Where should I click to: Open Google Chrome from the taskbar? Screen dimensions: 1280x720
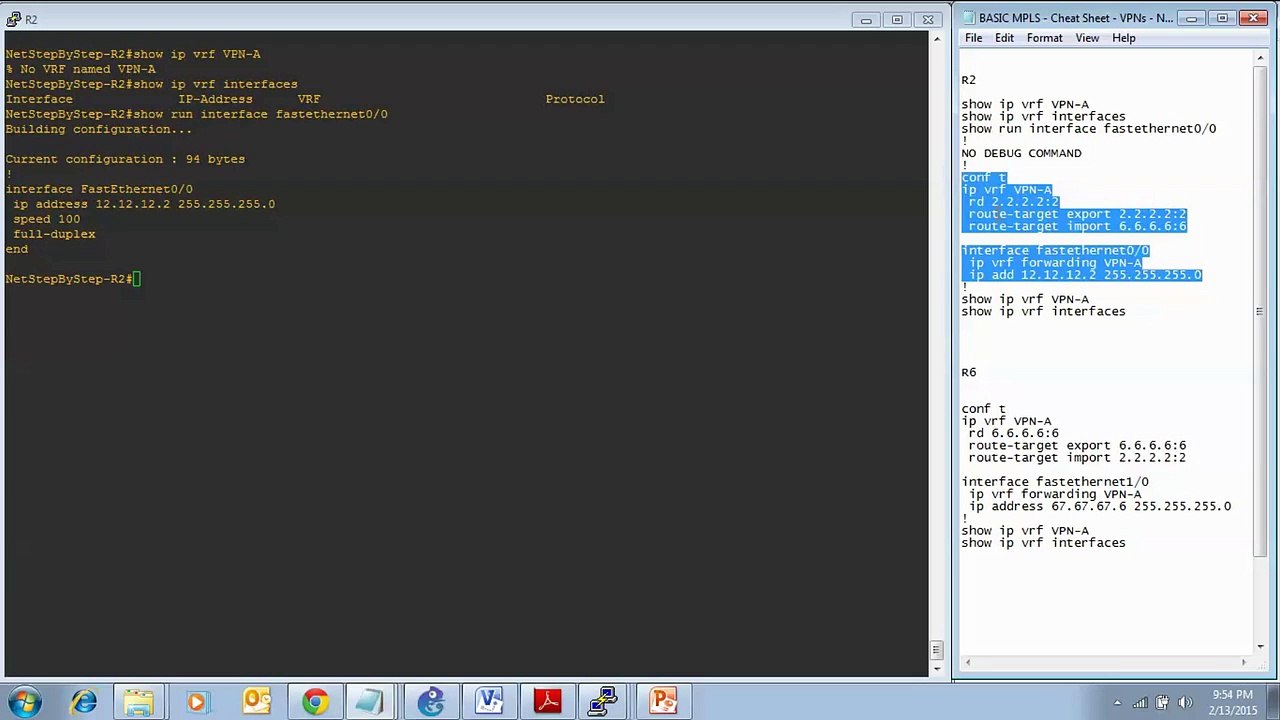314,702
